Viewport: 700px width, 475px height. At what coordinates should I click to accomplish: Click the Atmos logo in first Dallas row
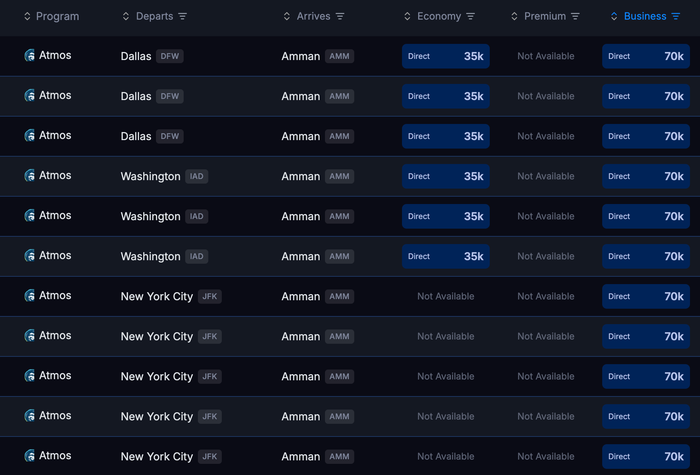tap(29, 55)
